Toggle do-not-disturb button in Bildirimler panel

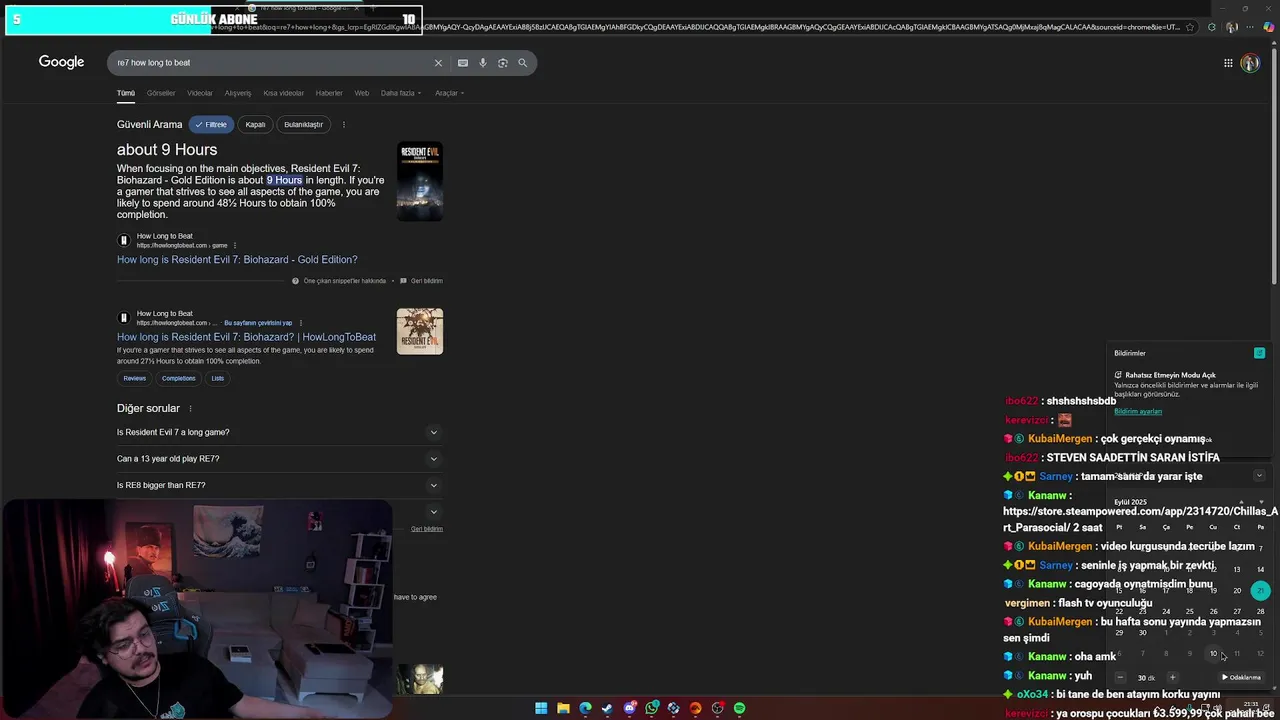point(1259,353)
